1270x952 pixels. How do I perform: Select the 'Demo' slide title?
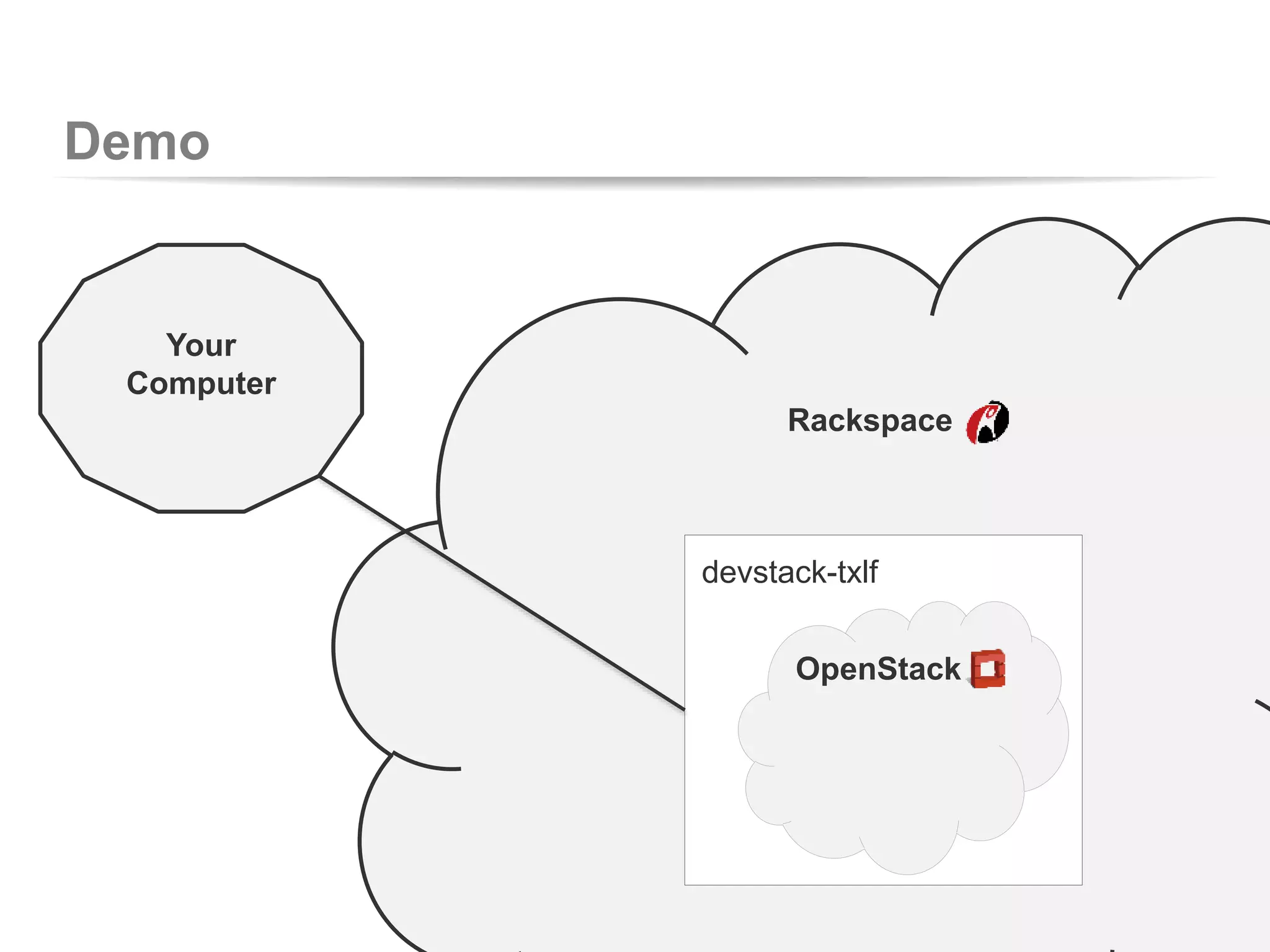(137, 142)
